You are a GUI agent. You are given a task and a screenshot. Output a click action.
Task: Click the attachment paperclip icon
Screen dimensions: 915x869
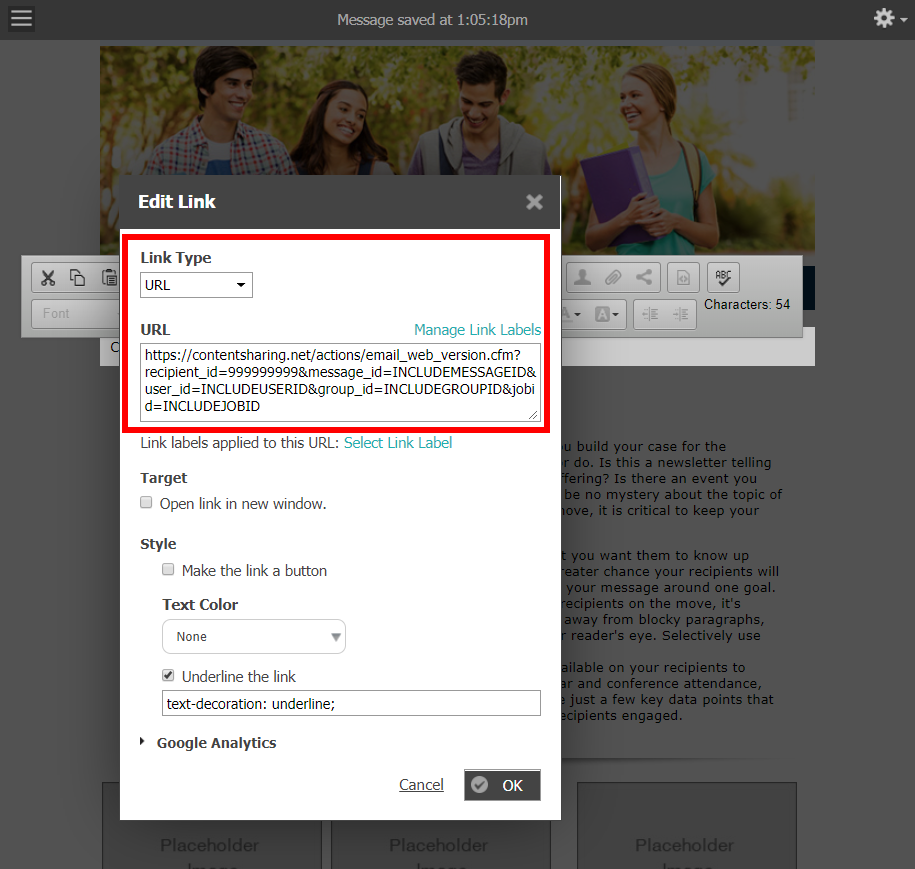point(612,278)
